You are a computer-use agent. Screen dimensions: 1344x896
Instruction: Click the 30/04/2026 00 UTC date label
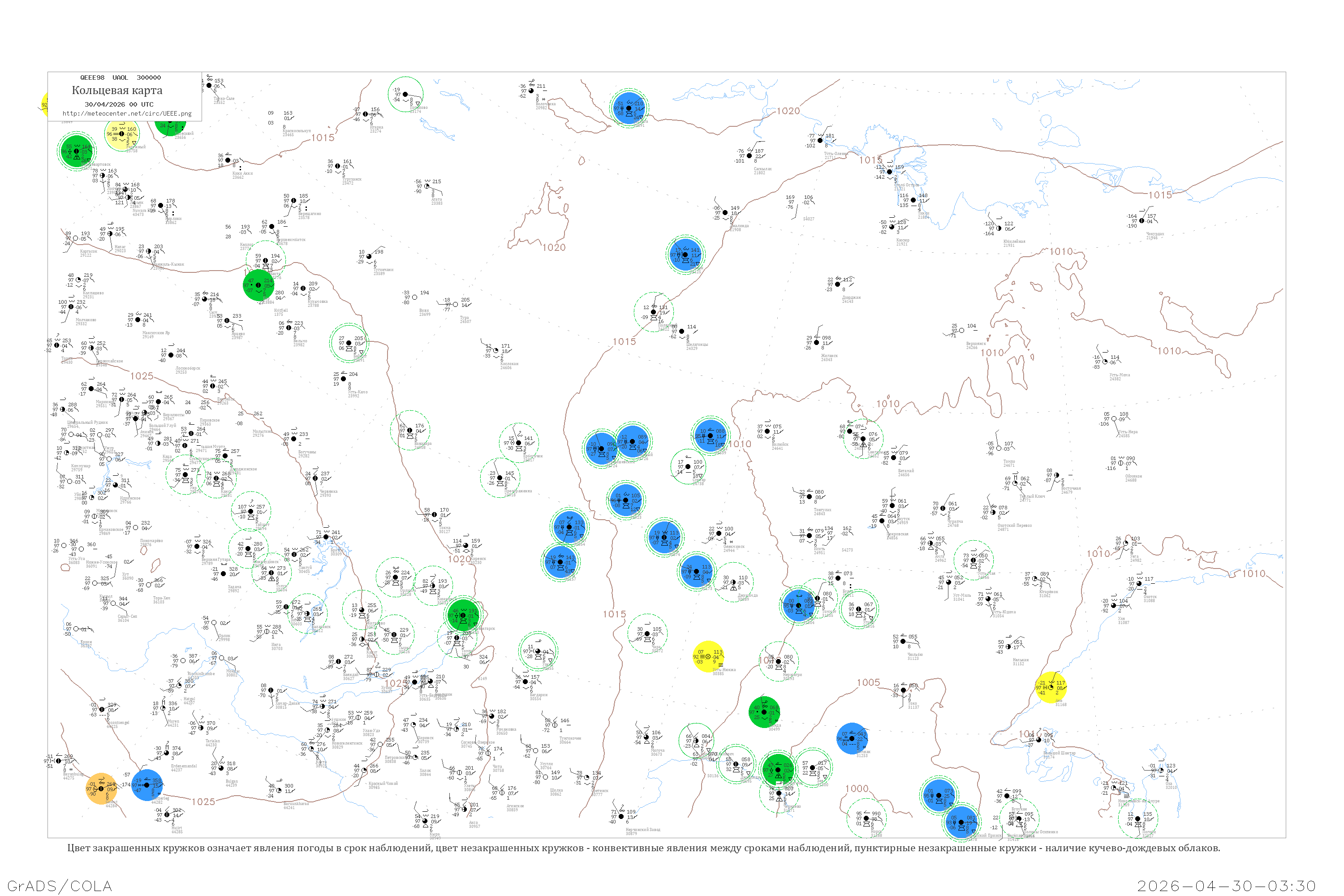[x=119, y=104]
